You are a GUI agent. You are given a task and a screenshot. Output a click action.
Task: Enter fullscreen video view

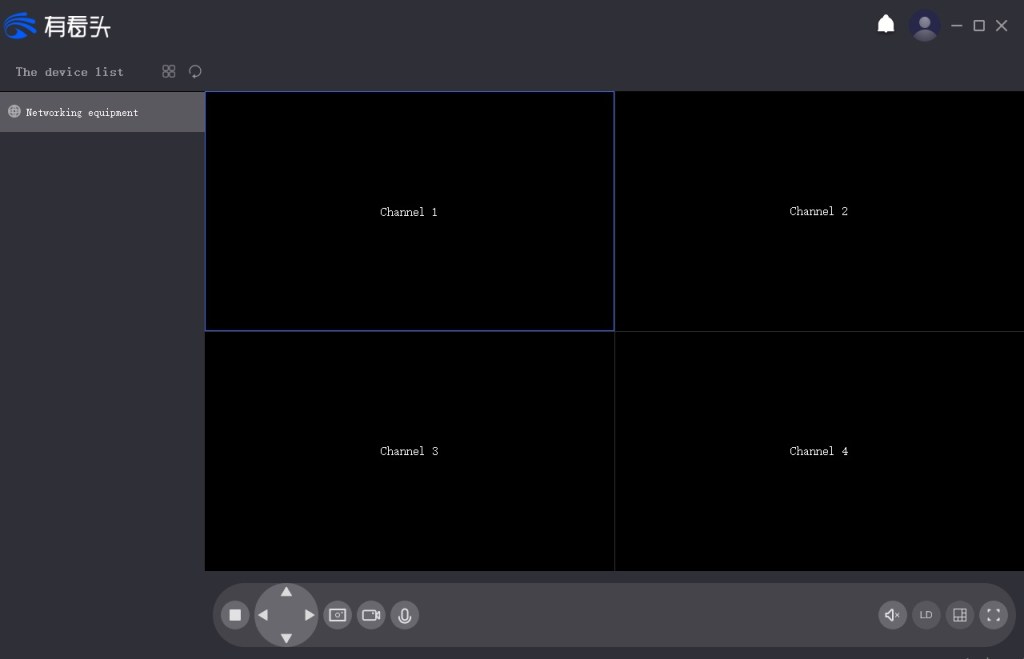tap(993, 615)
